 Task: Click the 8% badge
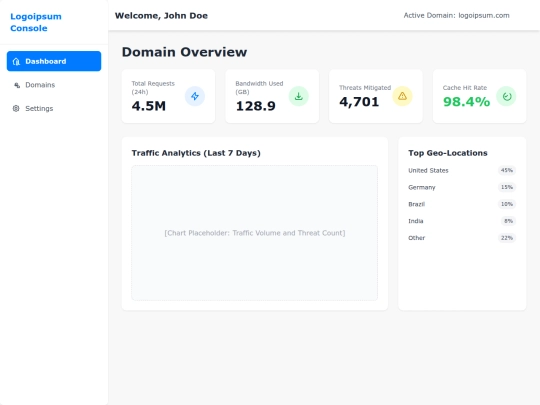(508, 221)
